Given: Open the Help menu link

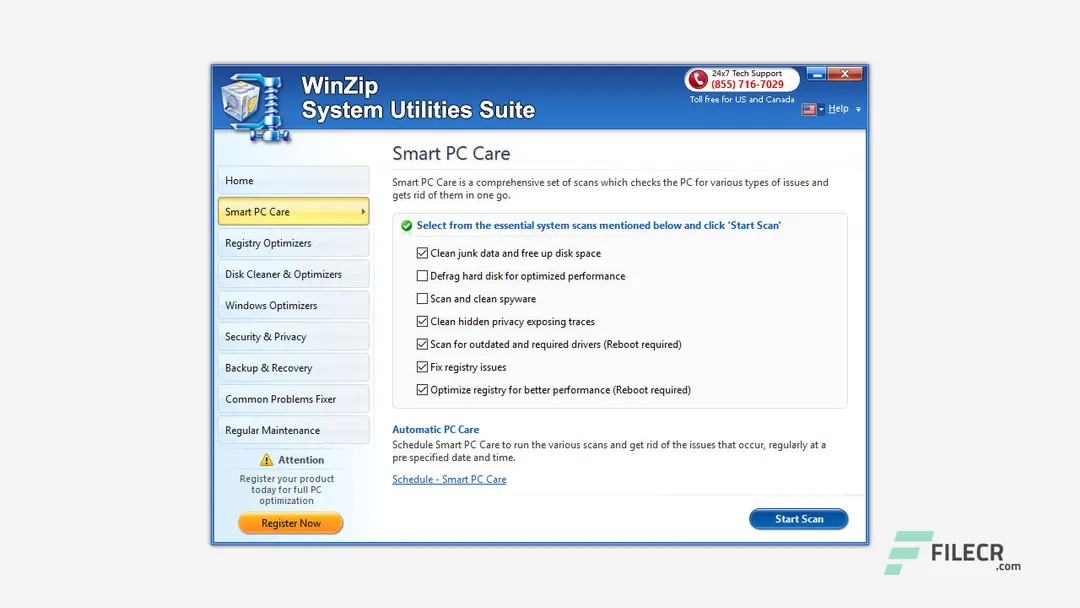Looking at the screenshot, I should [x=838, y=109].
